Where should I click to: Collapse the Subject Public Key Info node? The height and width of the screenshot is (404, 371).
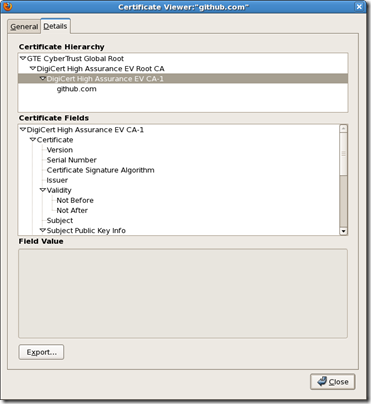click(x=43, y=230)
